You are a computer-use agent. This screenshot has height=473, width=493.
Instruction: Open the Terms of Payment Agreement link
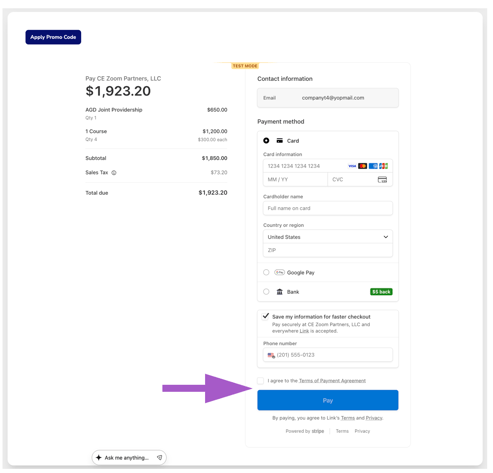tap(332, 381)
